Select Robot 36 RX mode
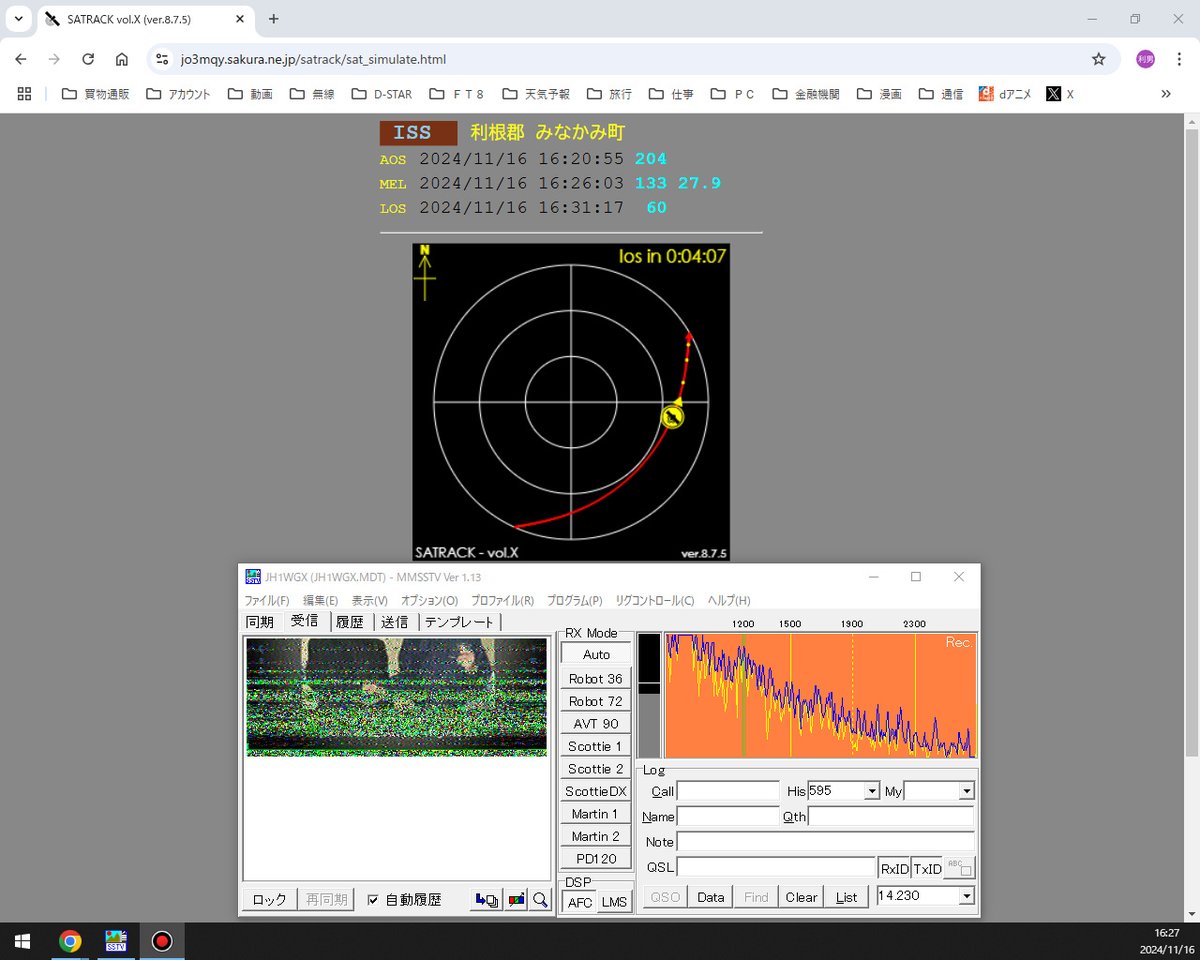 pyautogui.click(x=596, y=679)
